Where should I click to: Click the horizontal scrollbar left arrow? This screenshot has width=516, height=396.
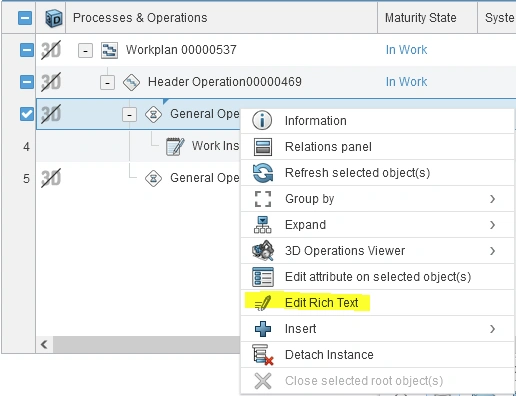point(44,344)
